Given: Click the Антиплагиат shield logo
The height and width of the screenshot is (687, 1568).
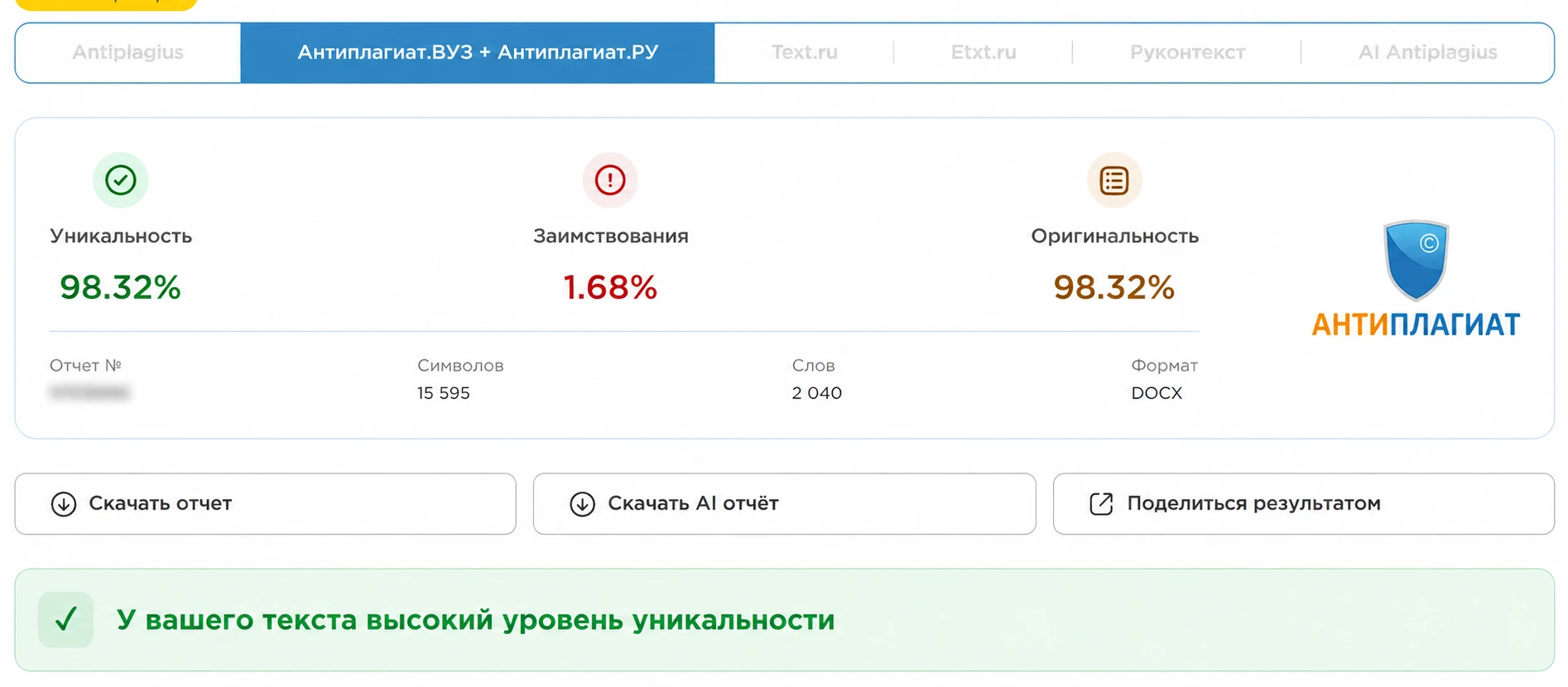Looking at the screenshot, I should tap(1416, 260).
